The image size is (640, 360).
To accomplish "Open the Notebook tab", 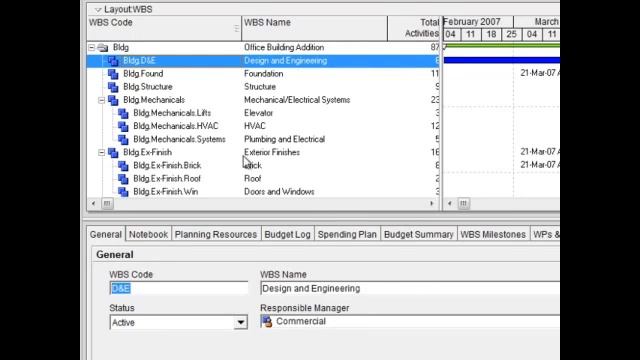I will 148,234.
